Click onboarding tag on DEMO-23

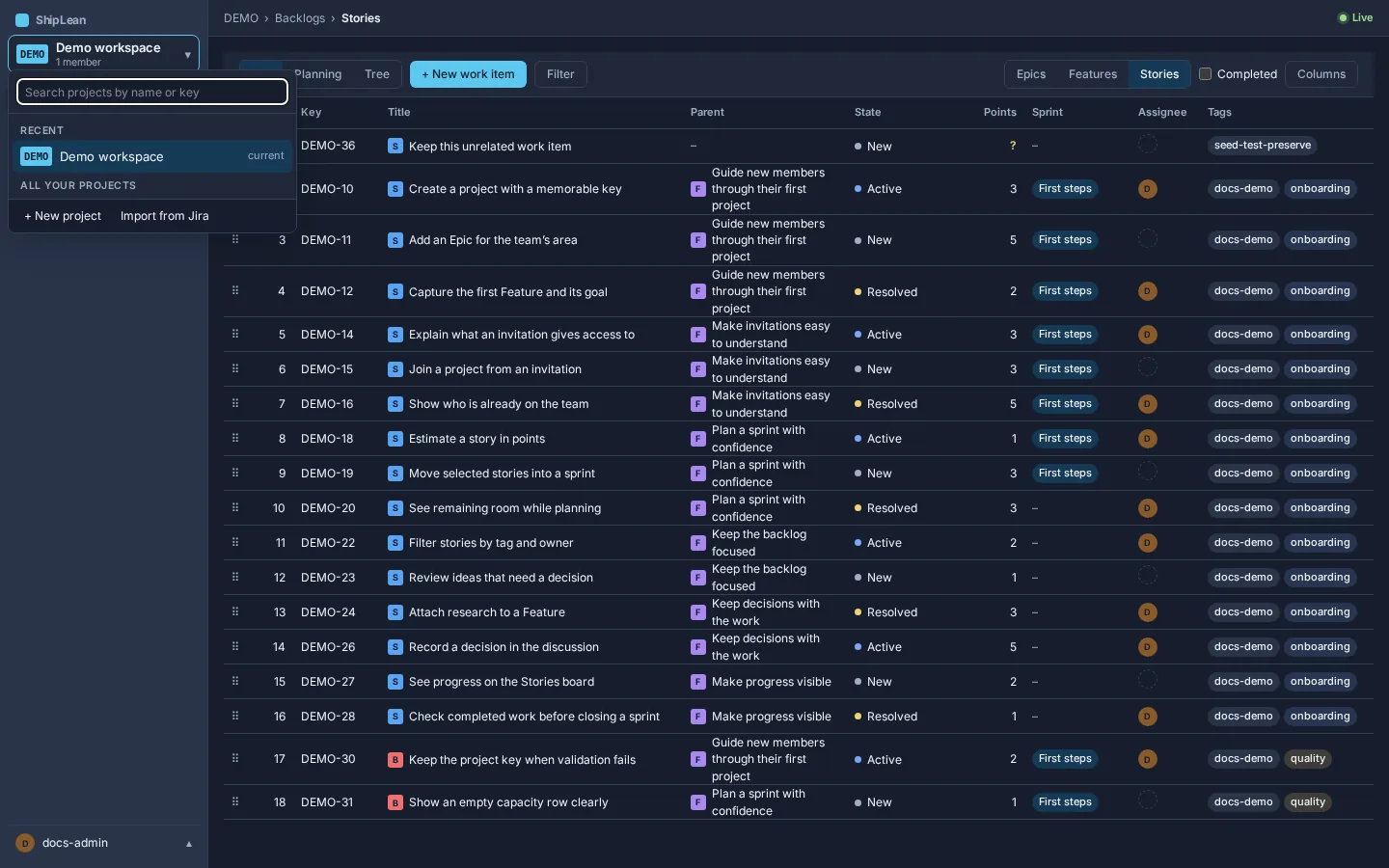[1320, 578]
